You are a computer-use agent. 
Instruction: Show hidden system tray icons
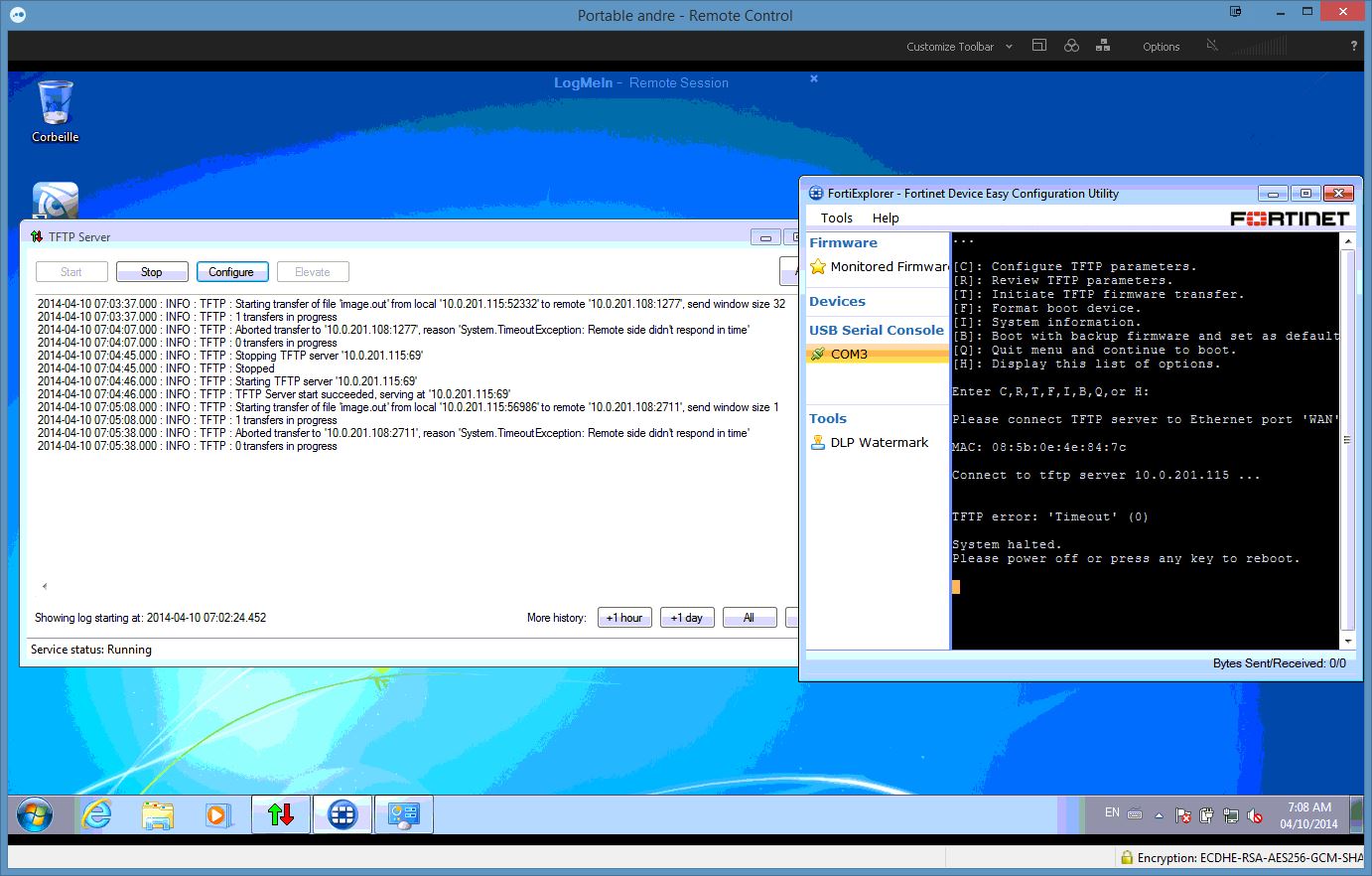click(x=1159, y=815)
